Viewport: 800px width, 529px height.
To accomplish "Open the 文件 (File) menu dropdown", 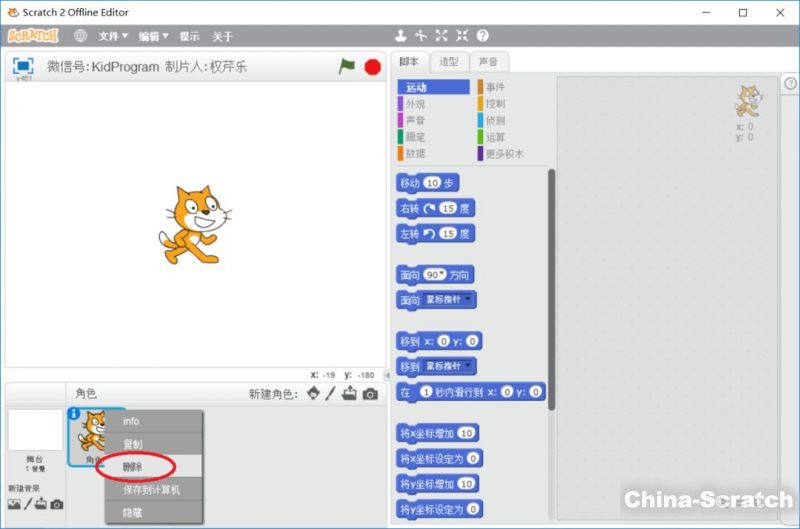I will click(113, 36).
